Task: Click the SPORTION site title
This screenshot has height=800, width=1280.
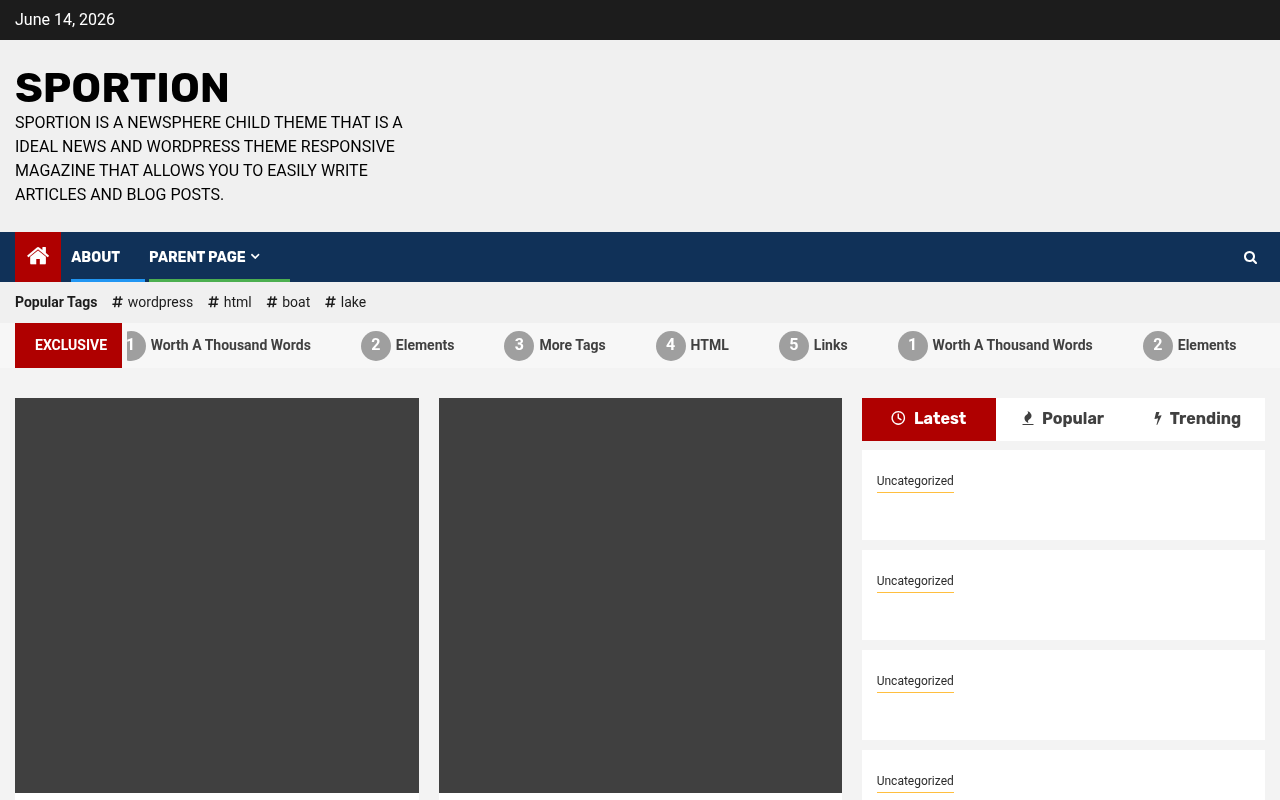Action: pyautogui.click(x=122, y=88)
